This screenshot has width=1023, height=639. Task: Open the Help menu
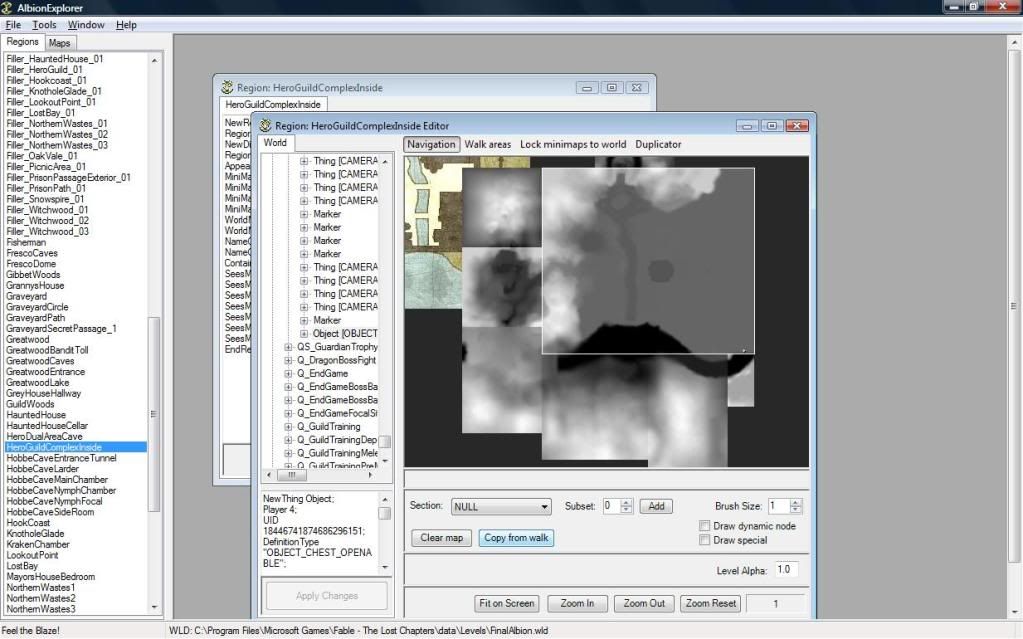tap(126, 25)
